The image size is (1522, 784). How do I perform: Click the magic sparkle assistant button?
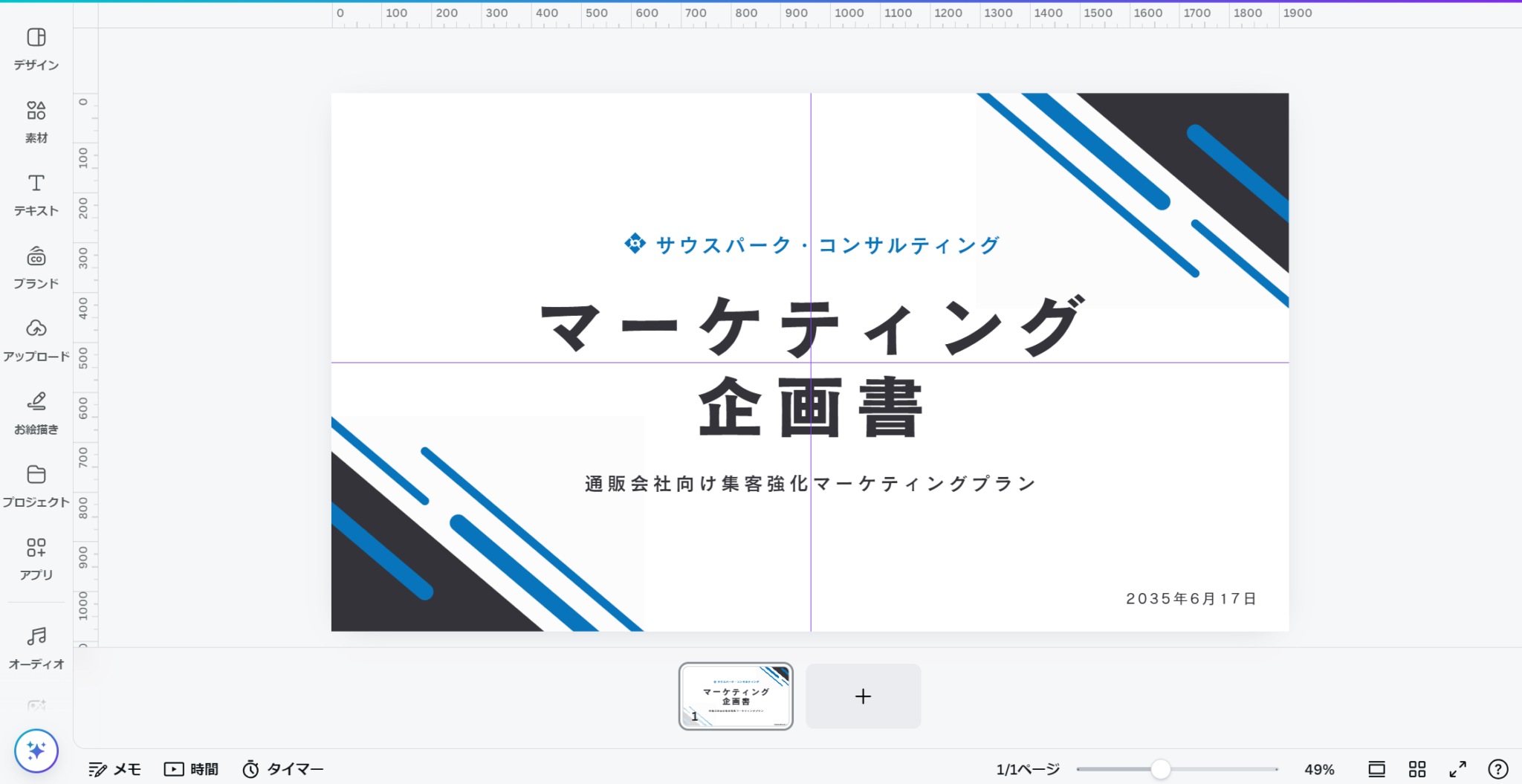pyautogui.click(x=36, y=751)
